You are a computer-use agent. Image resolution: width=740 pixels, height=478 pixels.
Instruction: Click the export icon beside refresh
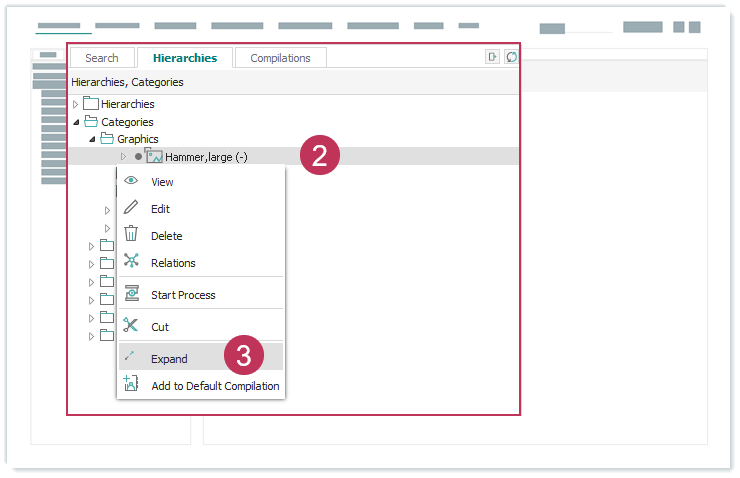click(x=493, y=58)
